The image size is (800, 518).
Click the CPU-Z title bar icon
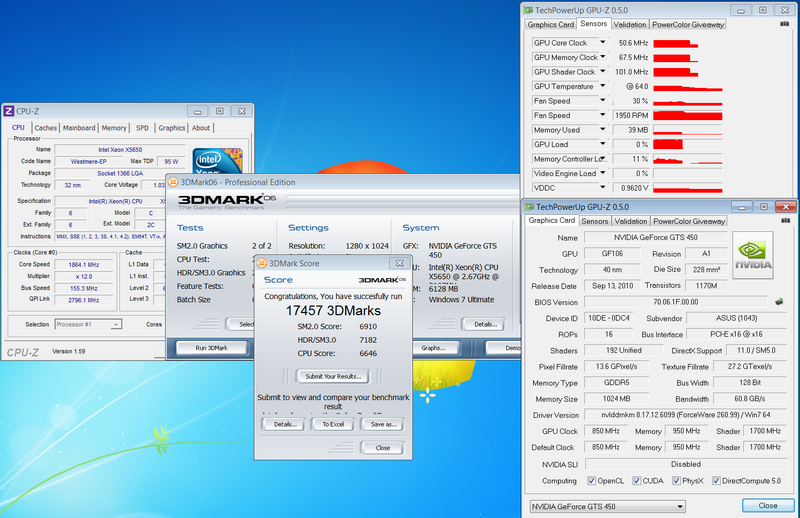[x=9, y=111]
